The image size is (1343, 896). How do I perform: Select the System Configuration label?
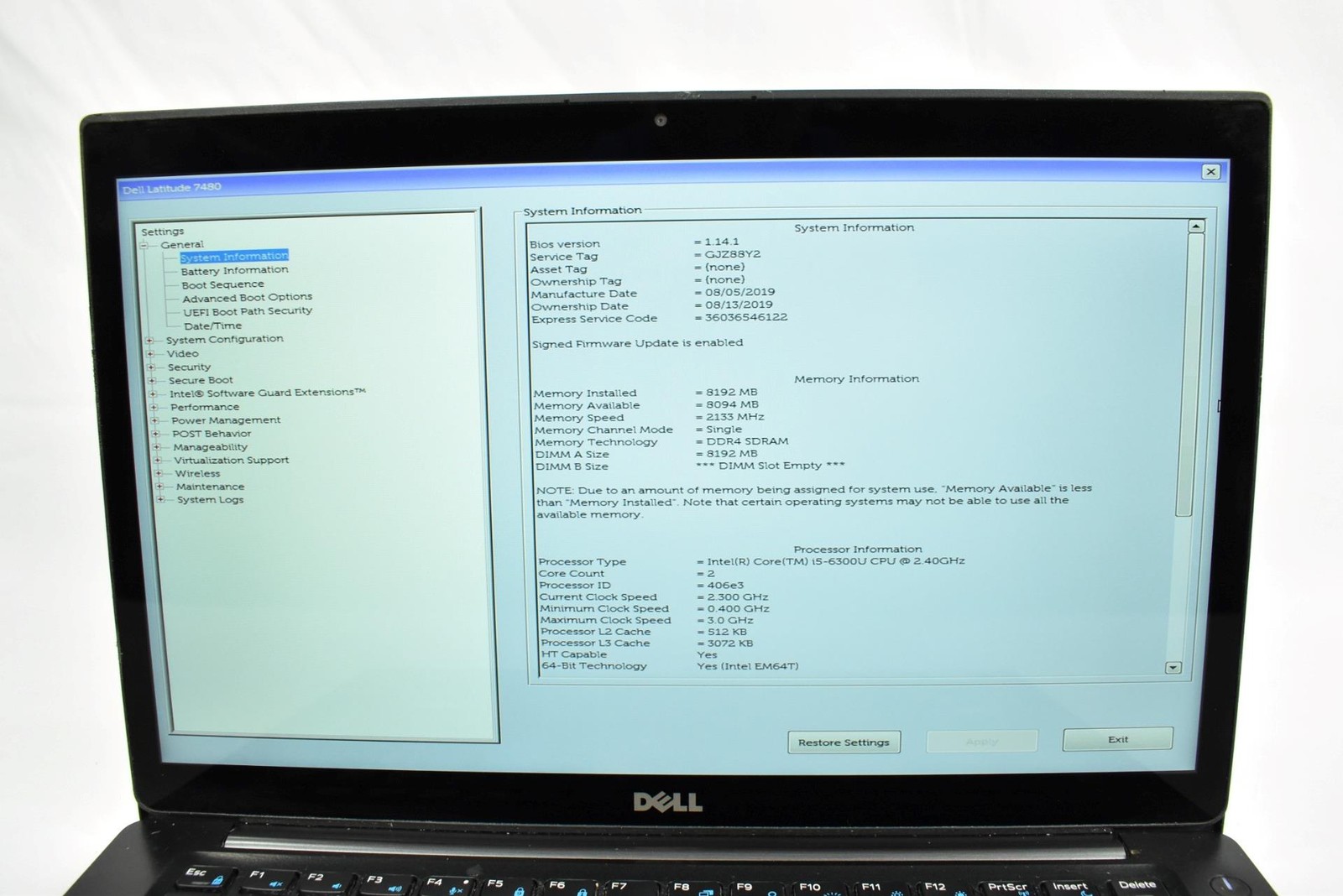[x=224, y=340]
